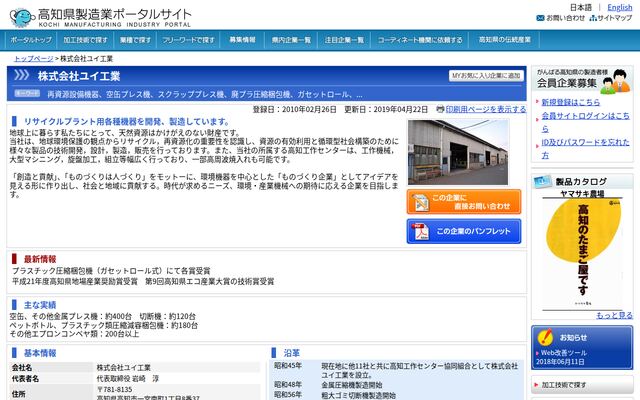640x400 pixels.
Task: Open Web改善ツール news item
Action: click(564, 353)
